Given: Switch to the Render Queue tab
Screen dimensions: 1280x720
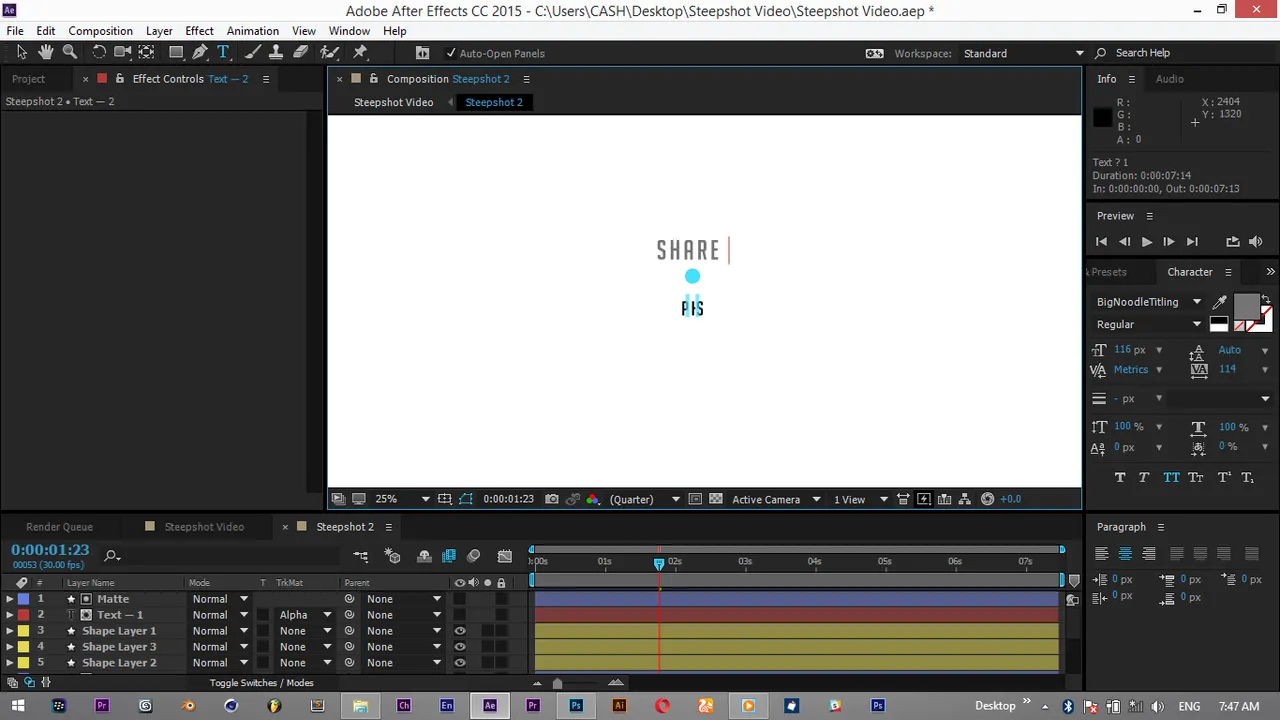Looking at the screenshot, I should (x=59, y=527).
